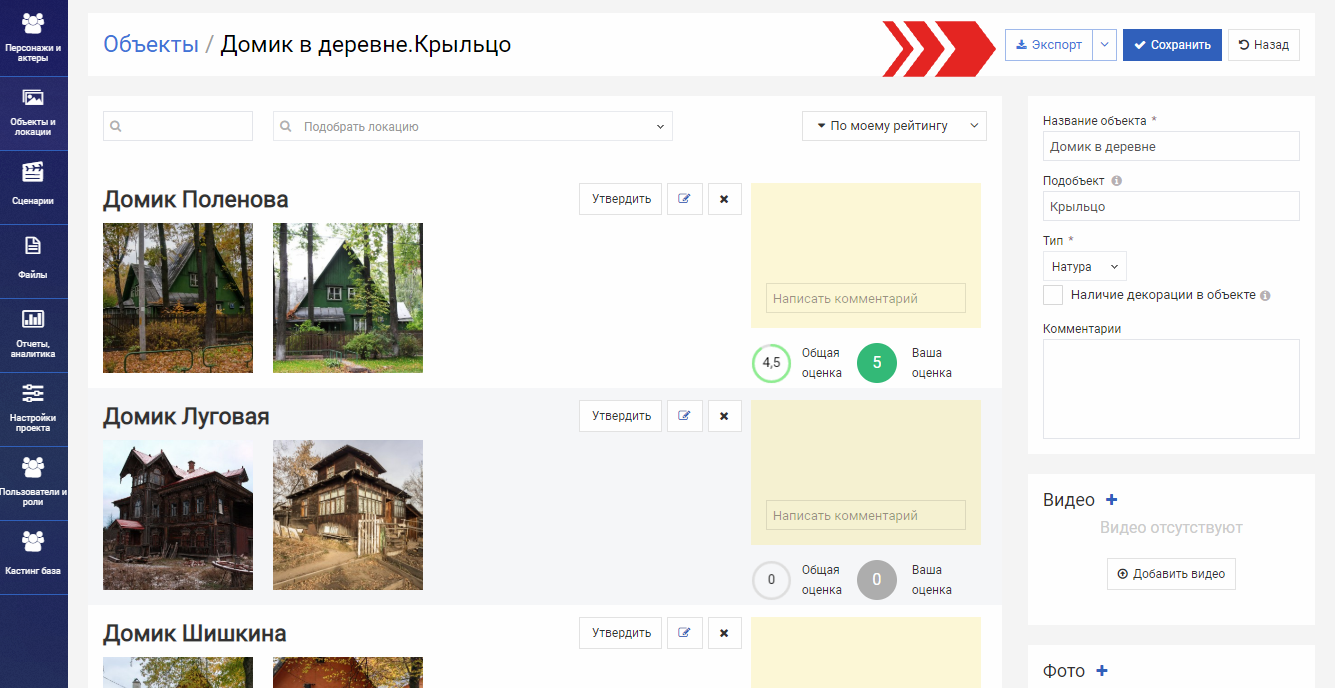The image size is (1335, 688).
Task: Click Ваша оценка circle for Домик Луговая
Action: (877, 580)
